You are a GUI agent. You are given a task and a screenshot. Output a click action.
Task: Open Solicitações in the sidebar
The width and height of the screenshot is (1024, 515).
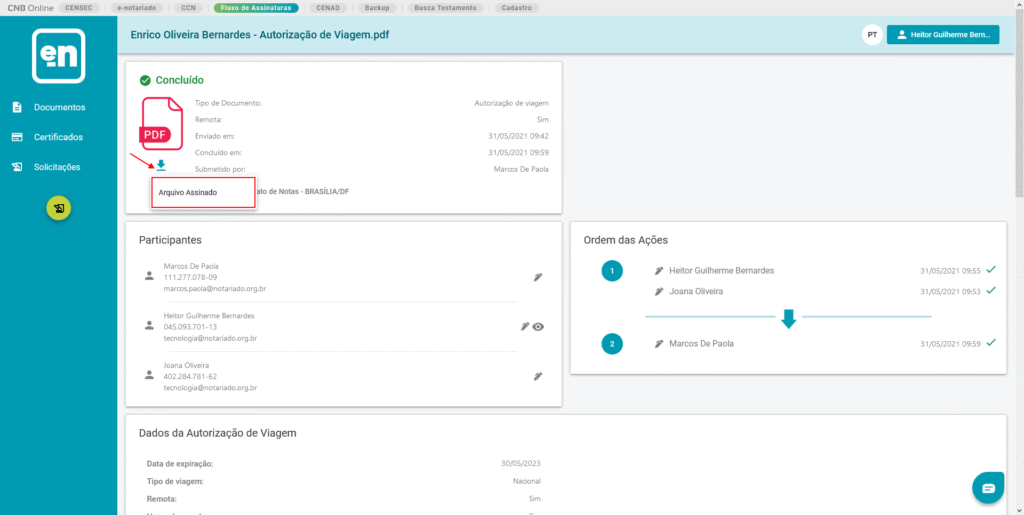[x=57, y=167]
